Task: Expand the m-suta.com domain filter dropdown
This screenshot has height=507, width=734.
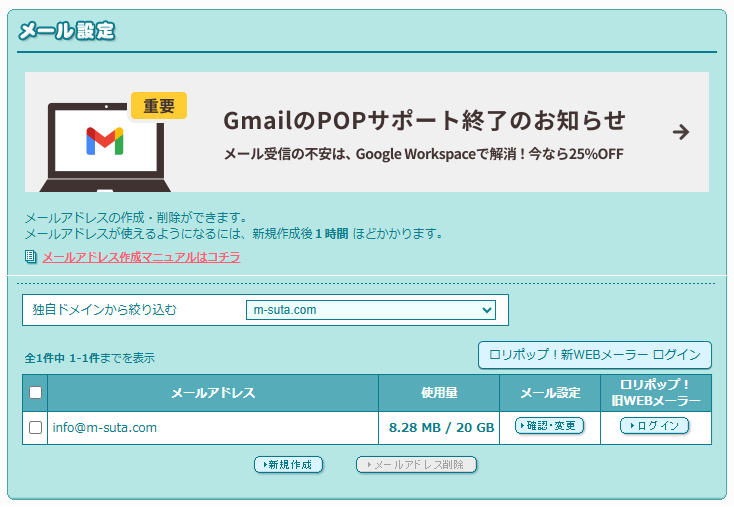Action: pyautogui.click(x=371, y=310)
